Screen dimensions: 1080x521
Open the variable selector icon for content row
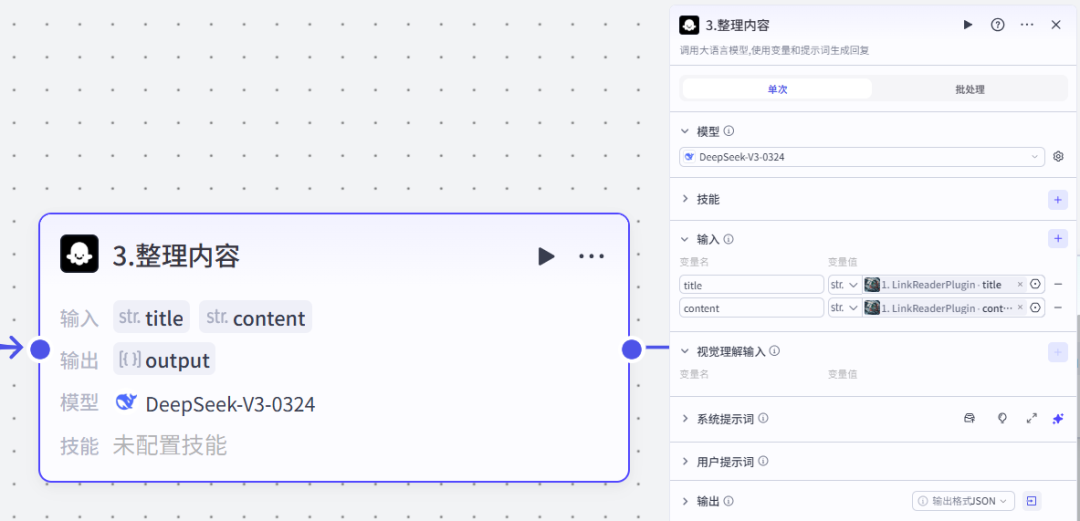tap(1035, 308)
